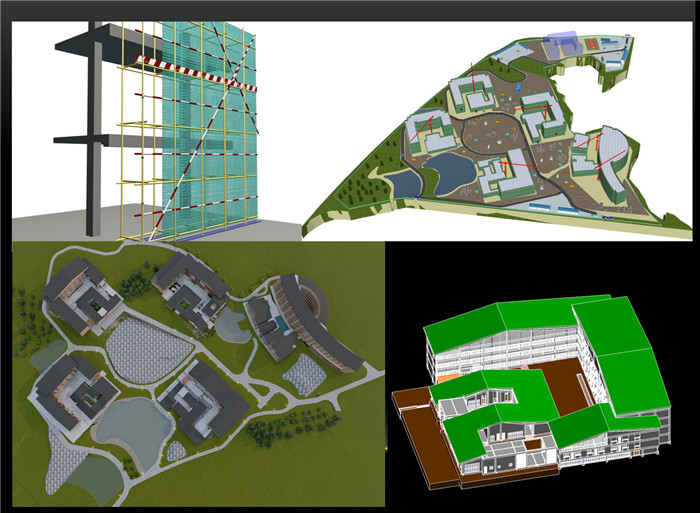Click the blue pond in site plan model

point(455,170)
